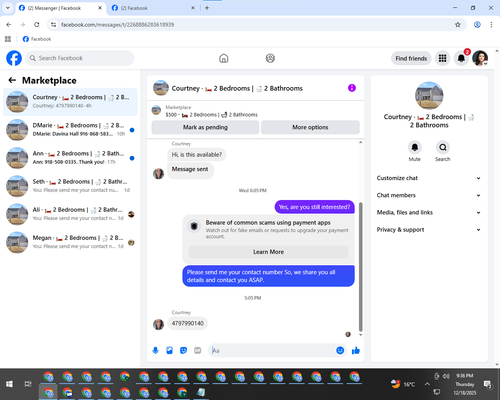Choose a sticker icon in the composer
This screenshot has width=500, height=400.
[183, 350]
